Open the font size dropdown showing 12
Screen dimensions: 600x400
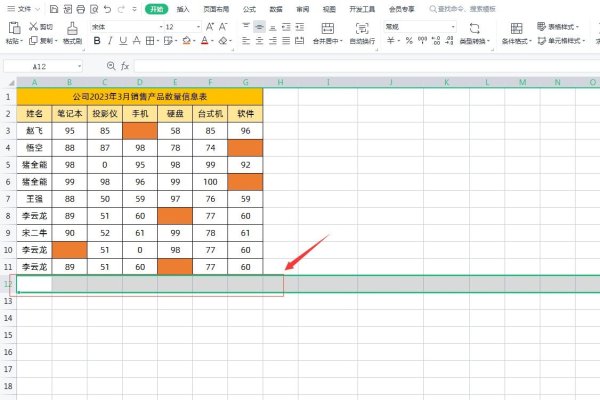pyautogui.click(x=198, y=27)
